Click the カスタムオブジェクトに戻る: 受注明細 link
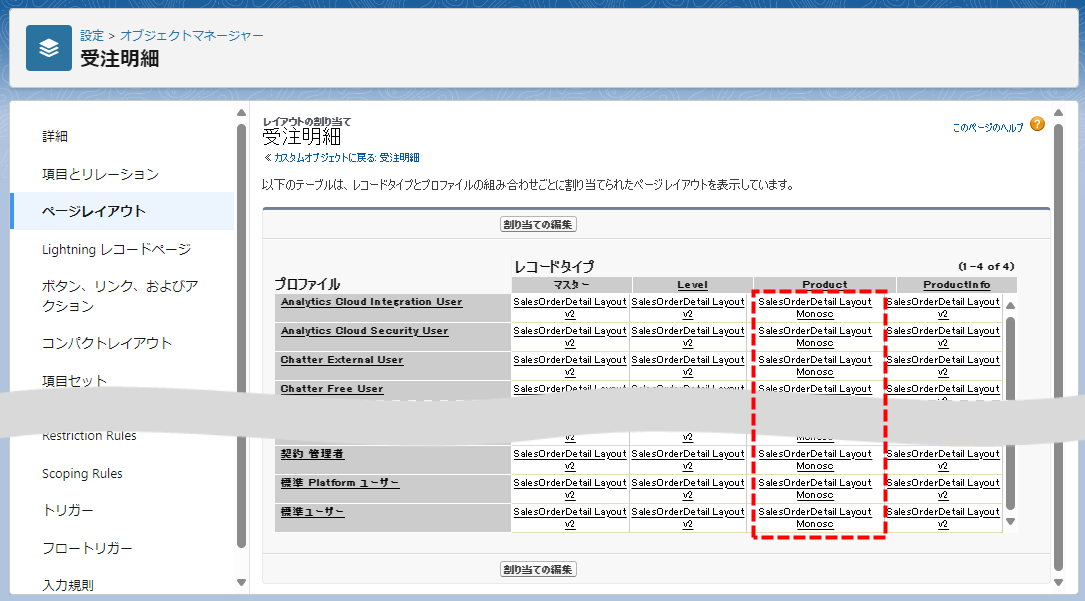 [x=341, y=158]
